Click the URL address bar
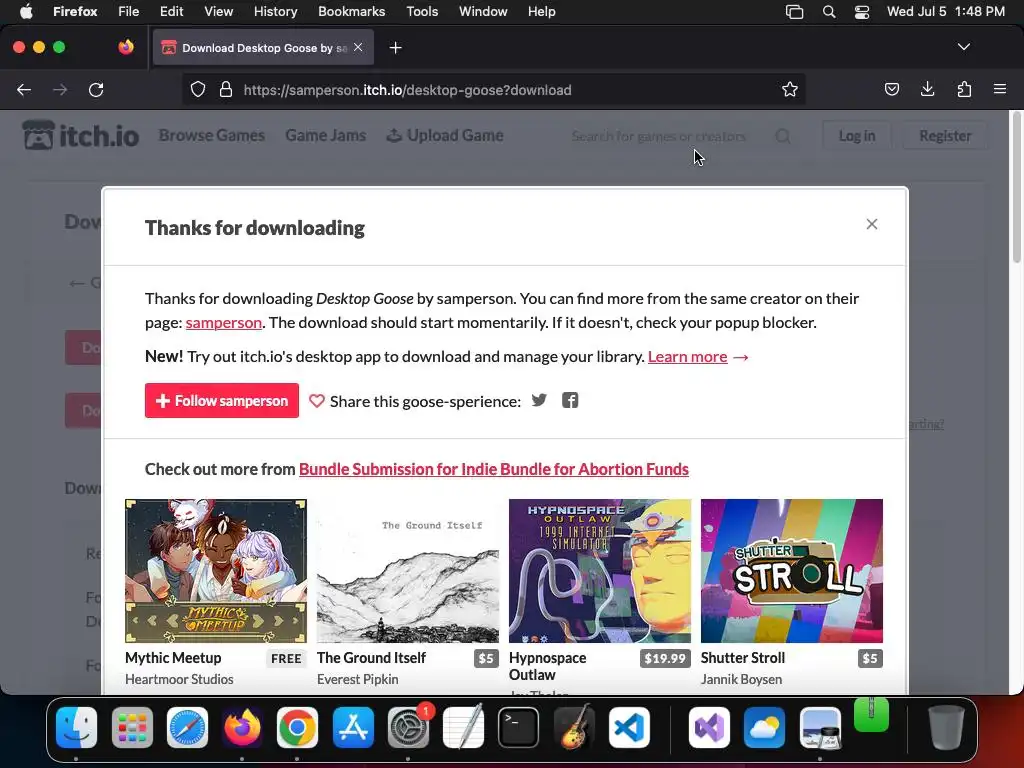 click(493, 90)
